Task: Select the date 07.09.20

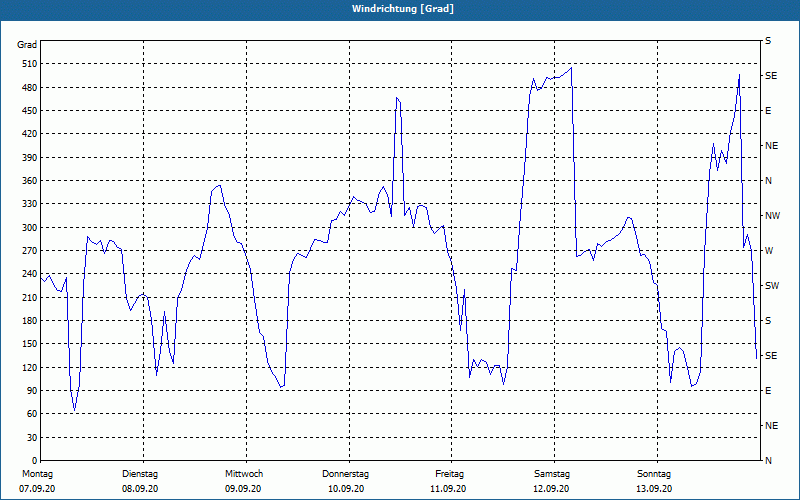Action: pyautogui.click(x=37, y=489)
